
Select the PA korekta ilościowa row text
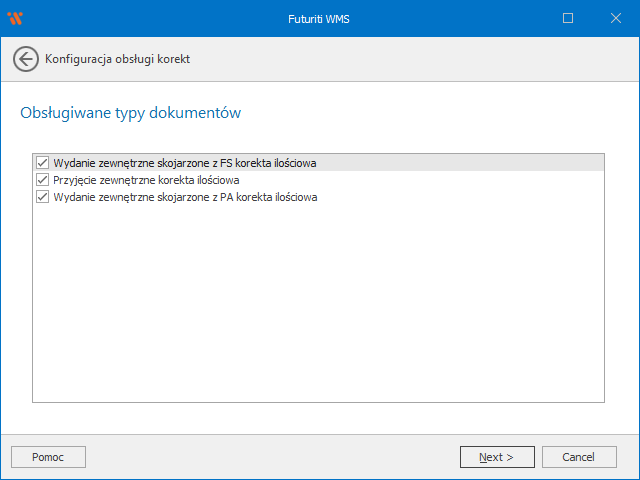point(185,197)
